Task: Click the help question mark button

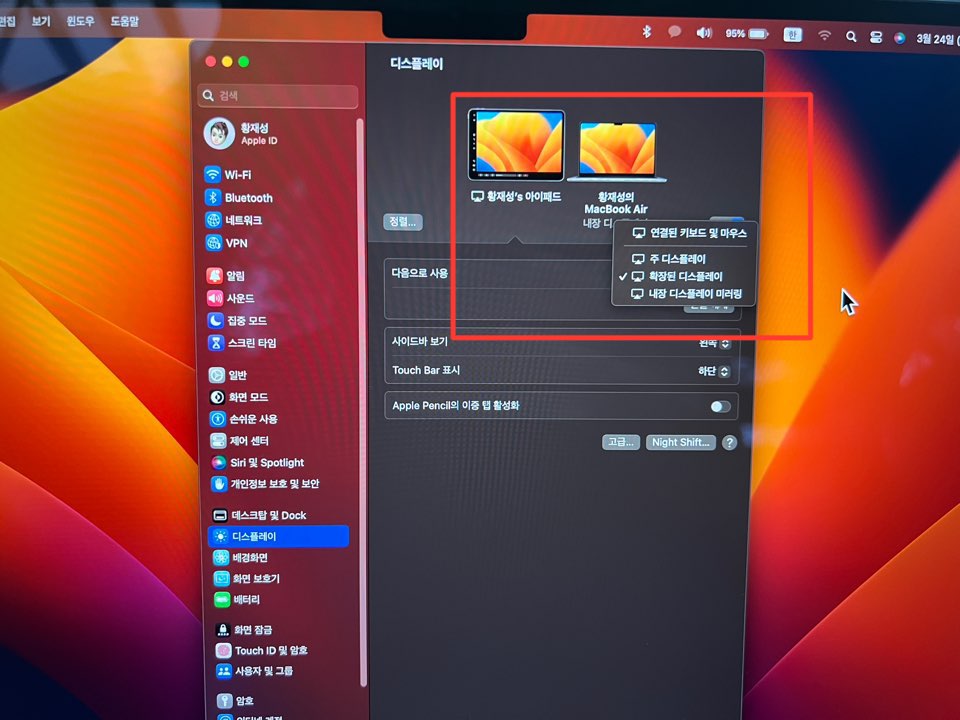Action: (x=729, y=443)
